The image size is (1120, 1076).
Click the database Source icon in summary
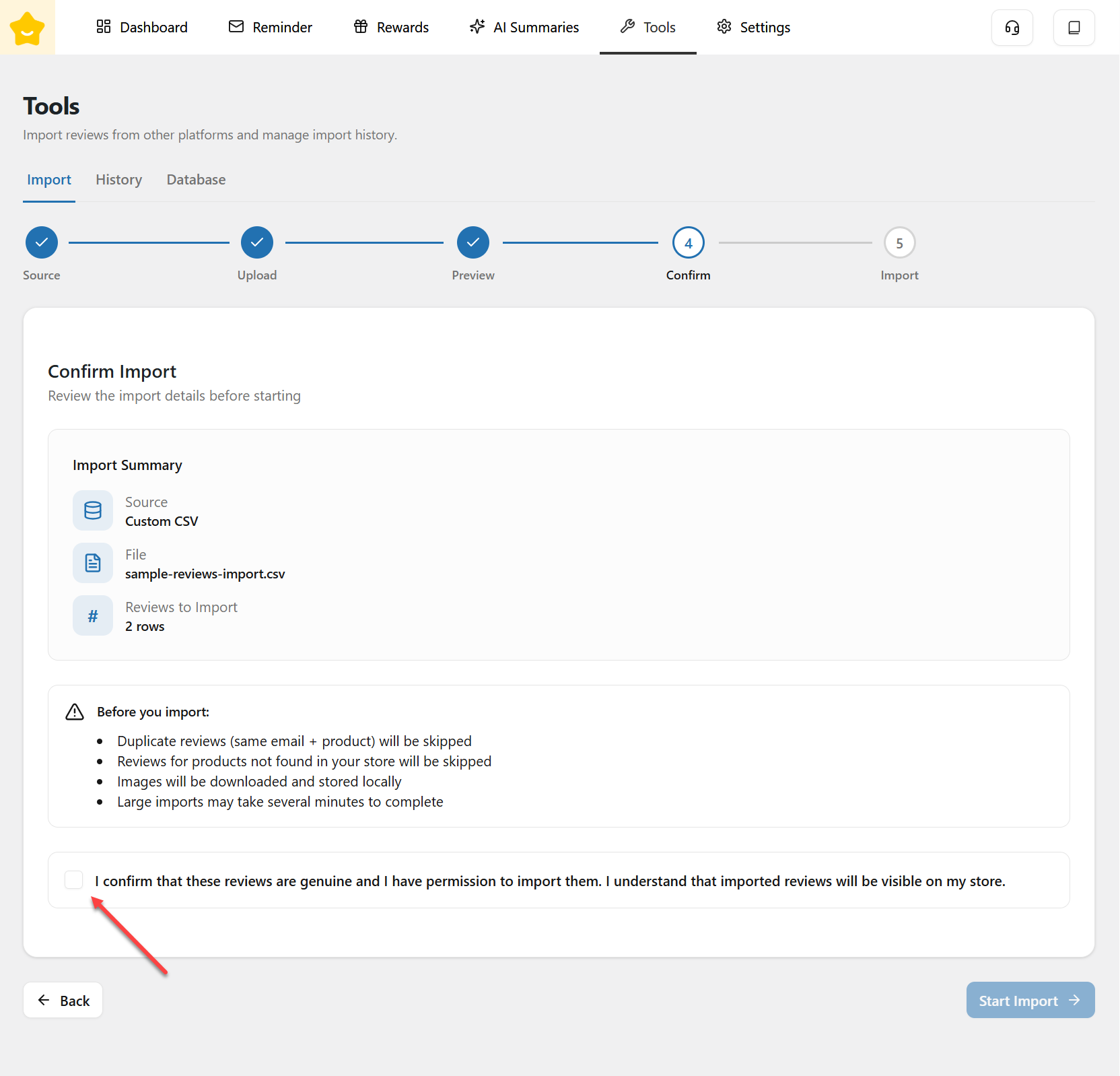tap(93, 510)
